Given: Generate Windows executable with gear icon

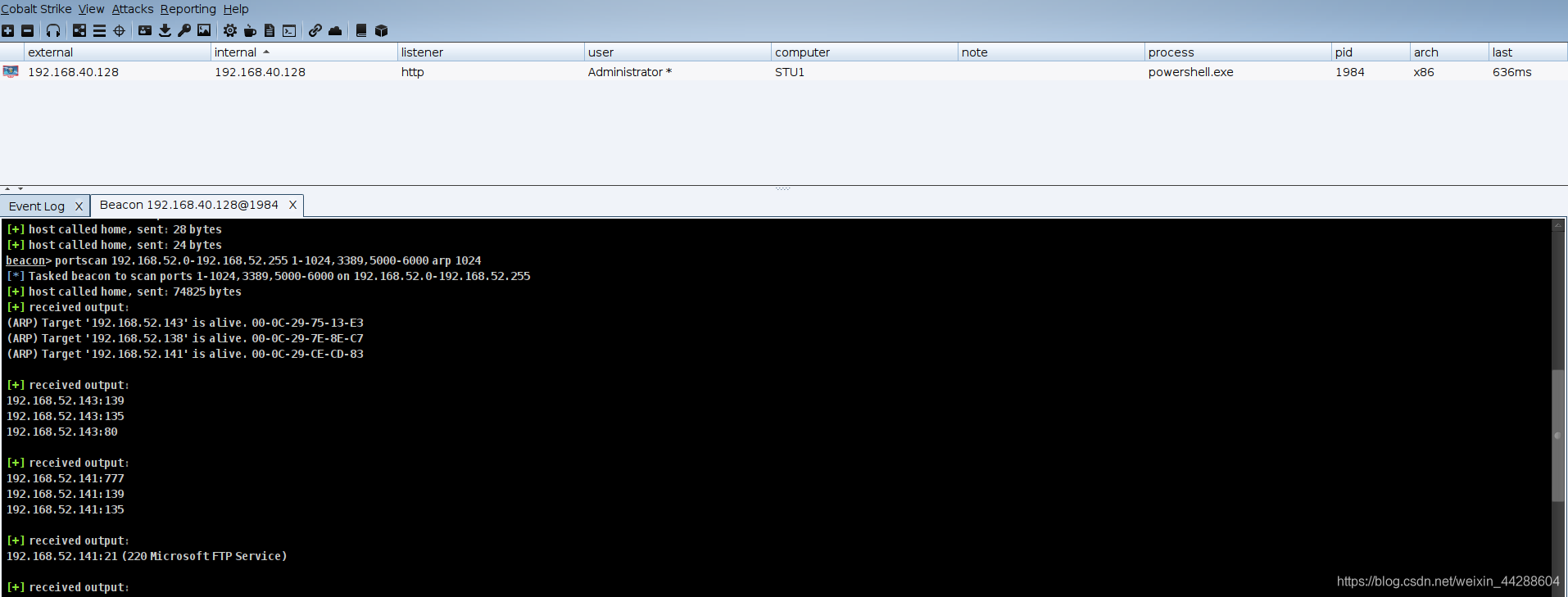Looking at the screenshot, I should pos(230,30).
